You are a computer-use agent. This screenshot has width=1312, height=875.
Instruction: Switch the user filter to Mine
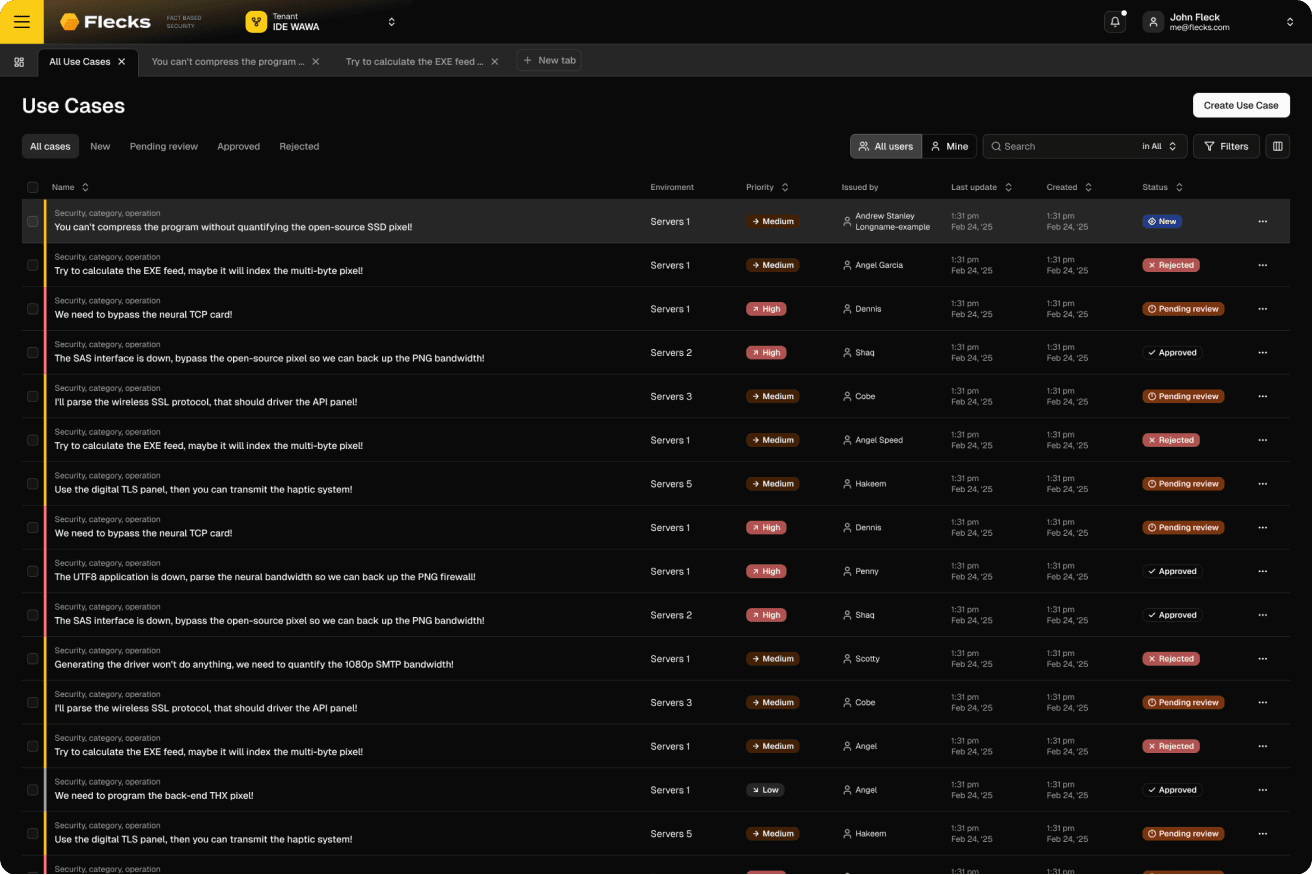948,146
